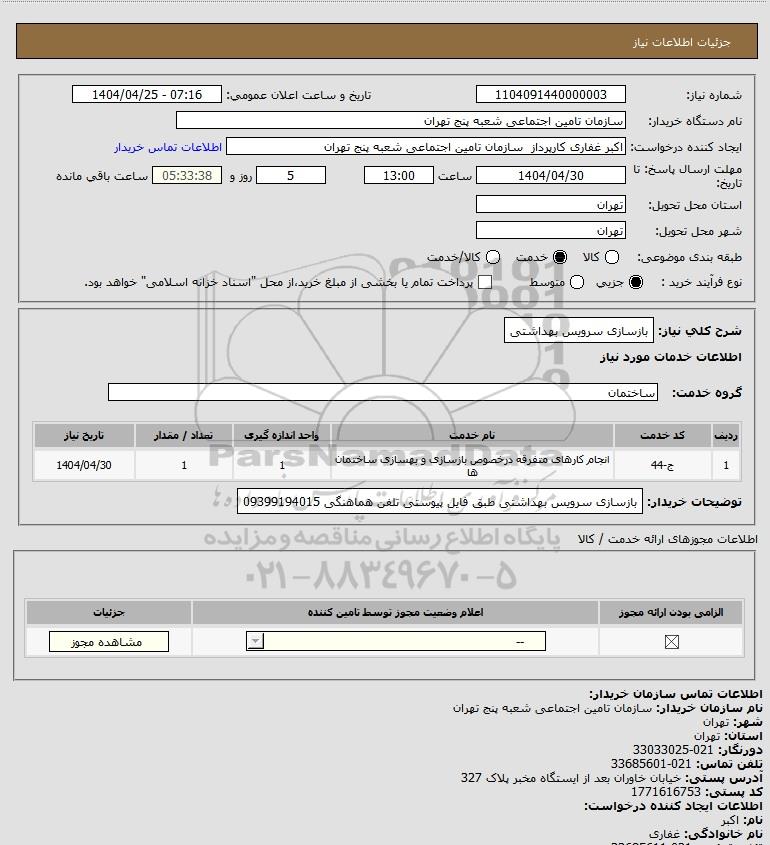The image size is (770, 845).
Task: Click the کد خدمت column header
Action: pos(662,435)
